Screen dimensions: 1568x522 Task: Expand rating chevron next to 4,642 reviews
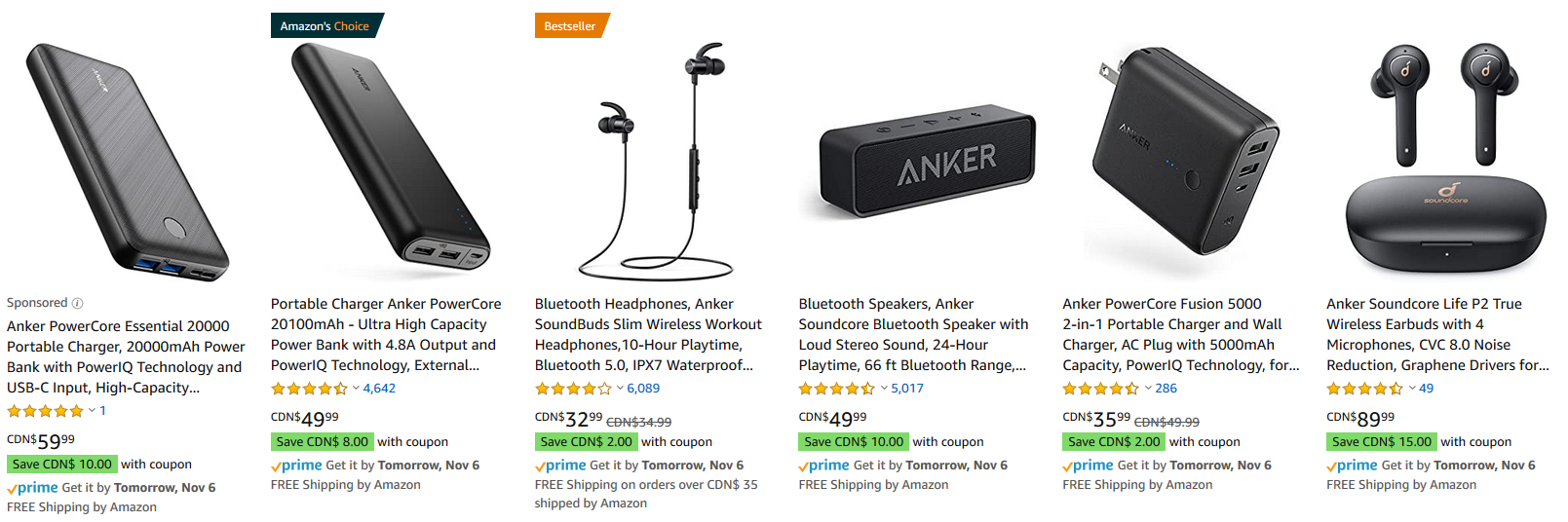356,389
